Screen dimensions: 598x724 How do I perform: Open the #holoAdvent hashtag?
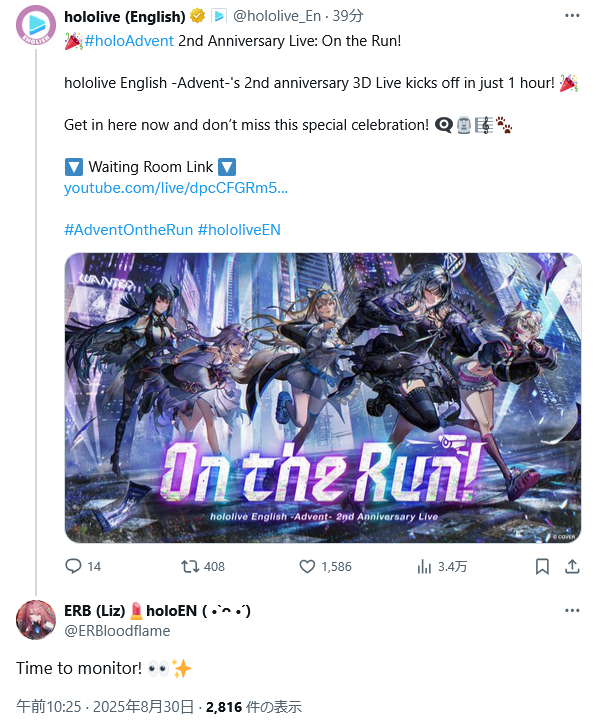point(129,41)
